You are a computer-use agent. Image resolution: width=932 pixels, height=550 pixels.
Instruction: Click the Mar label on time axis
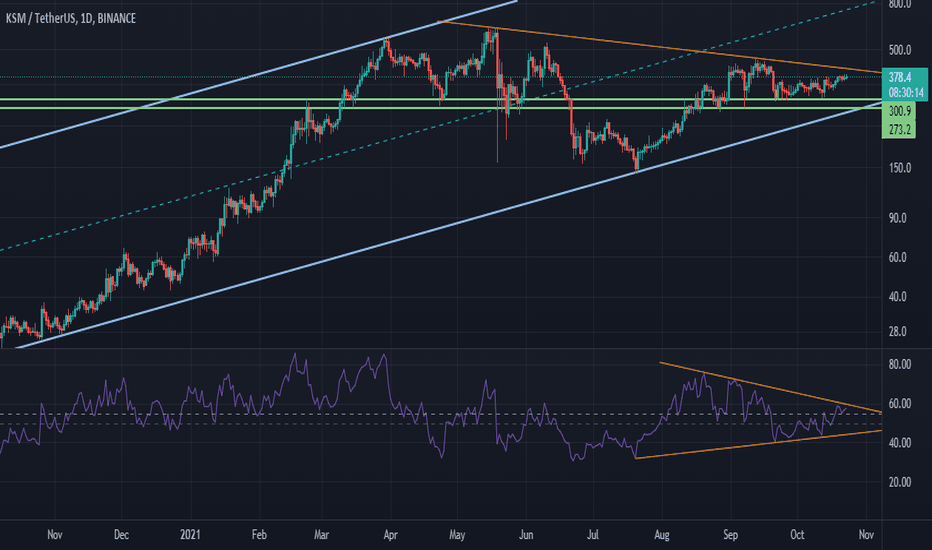322,535
